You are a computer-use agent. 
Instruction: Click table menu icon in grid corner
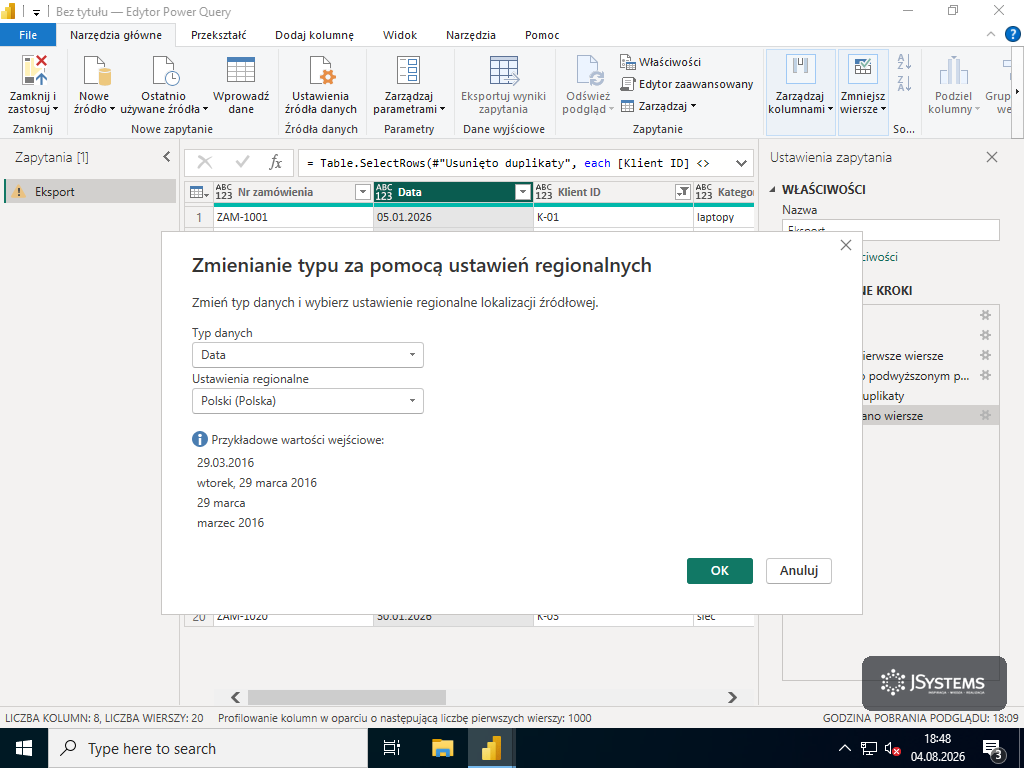(199, 192)
